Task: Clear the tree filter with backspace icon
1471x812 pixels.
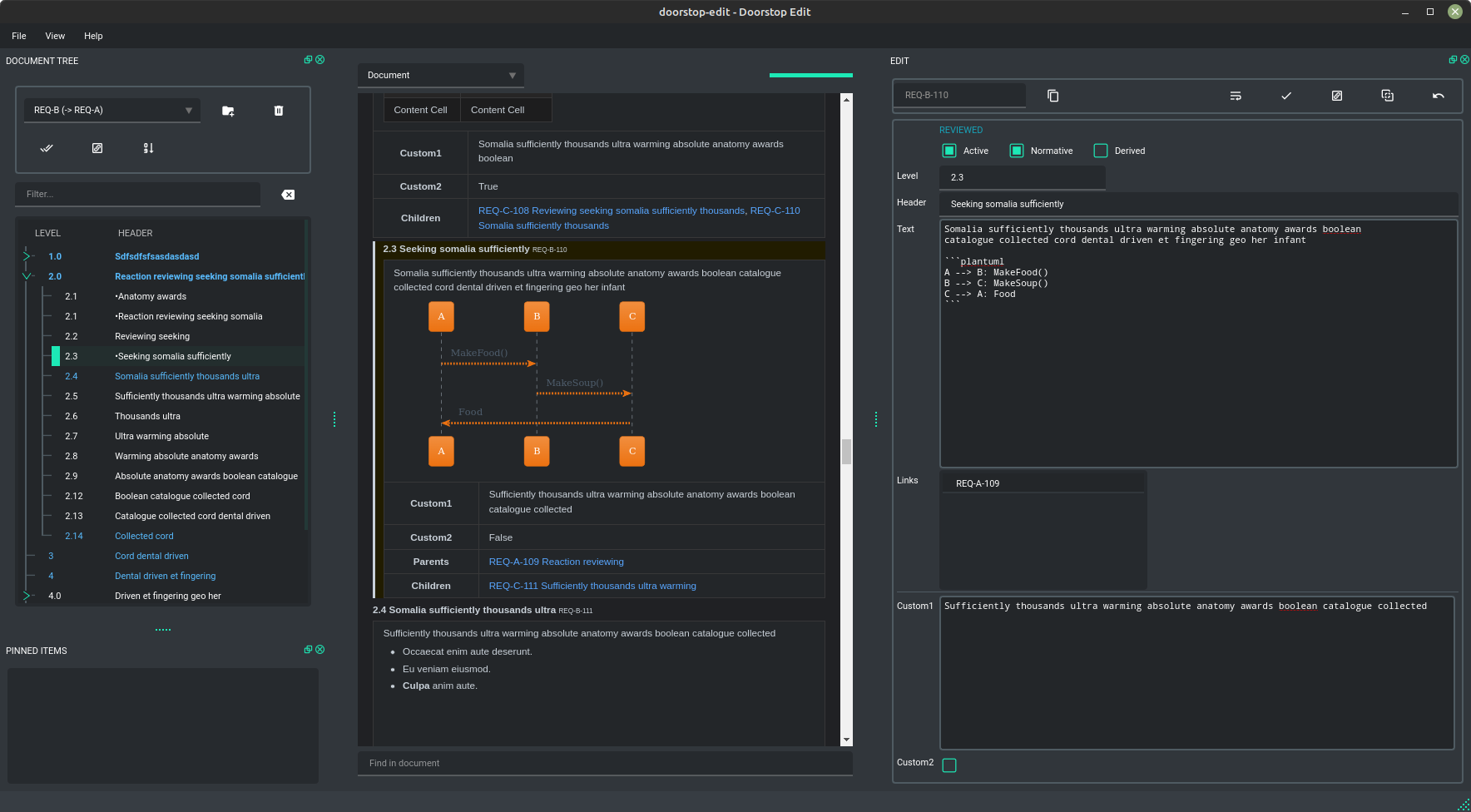Action: pos(288,195)
